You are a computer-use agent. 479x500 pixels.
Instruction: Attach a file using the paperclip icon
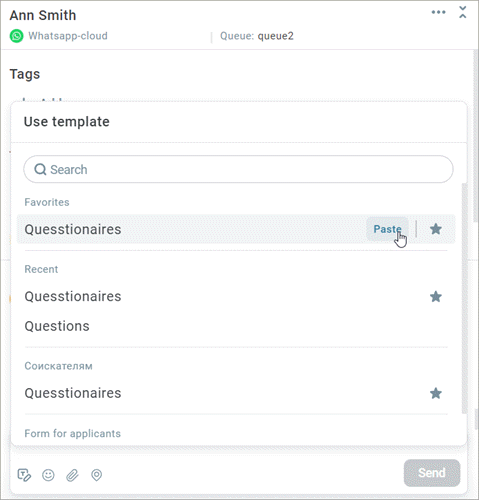[x=72, y=475]
